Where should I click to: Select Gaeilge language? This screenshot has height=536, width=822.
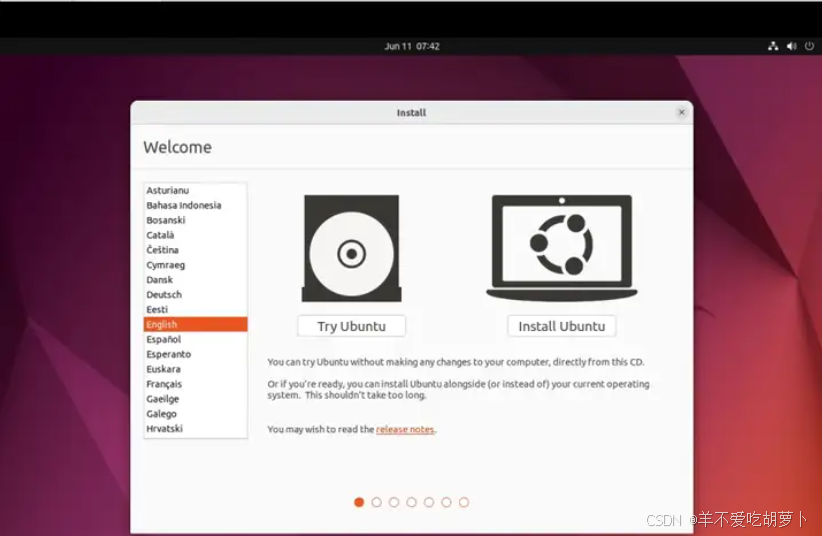195,399
